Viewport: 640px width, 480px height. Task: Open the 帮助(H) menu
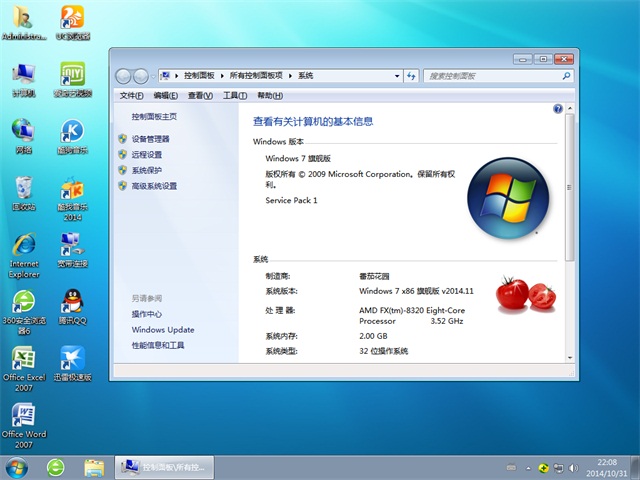(270, 96)
